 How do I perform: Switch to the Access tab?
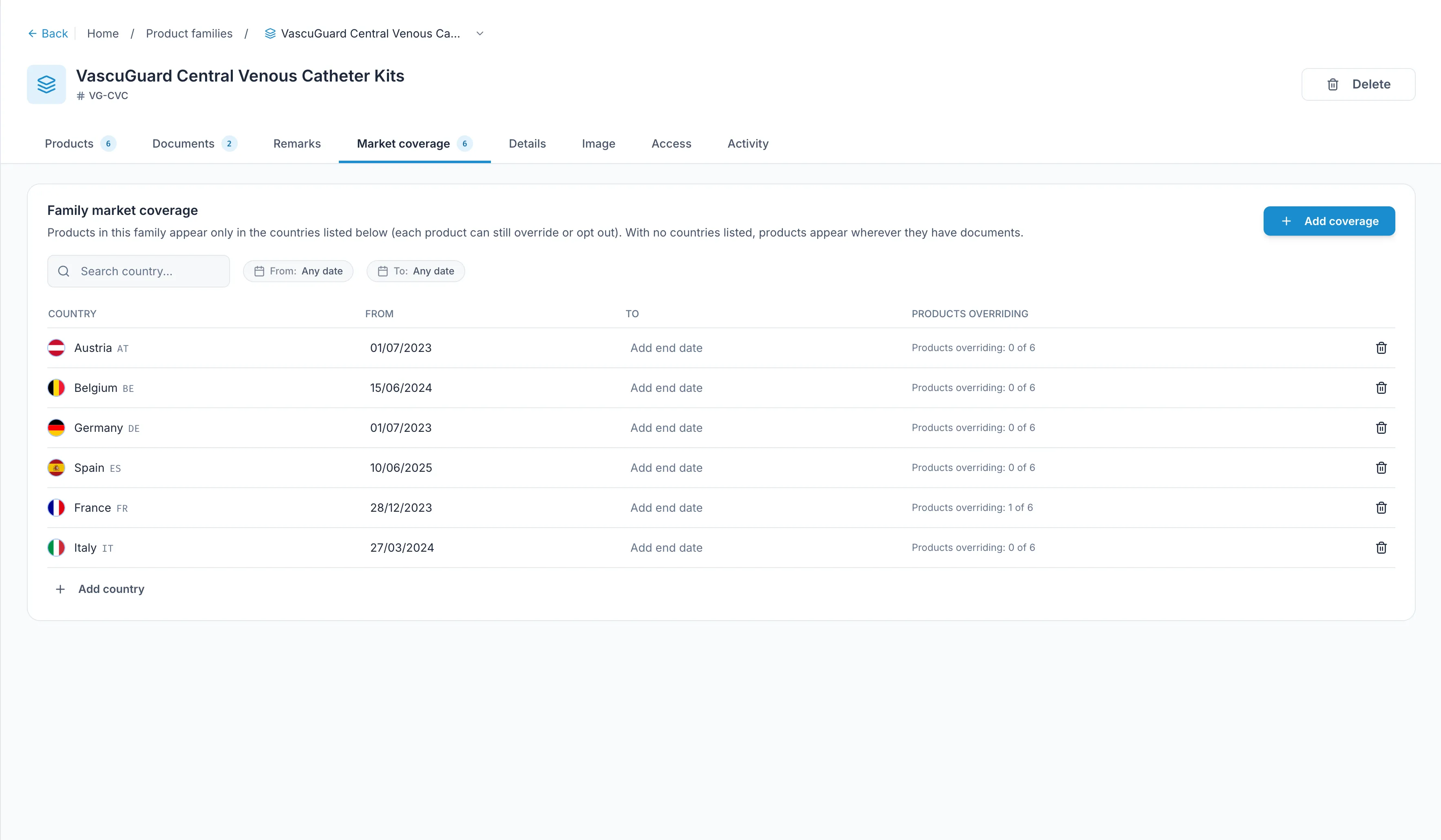[671, 144]
